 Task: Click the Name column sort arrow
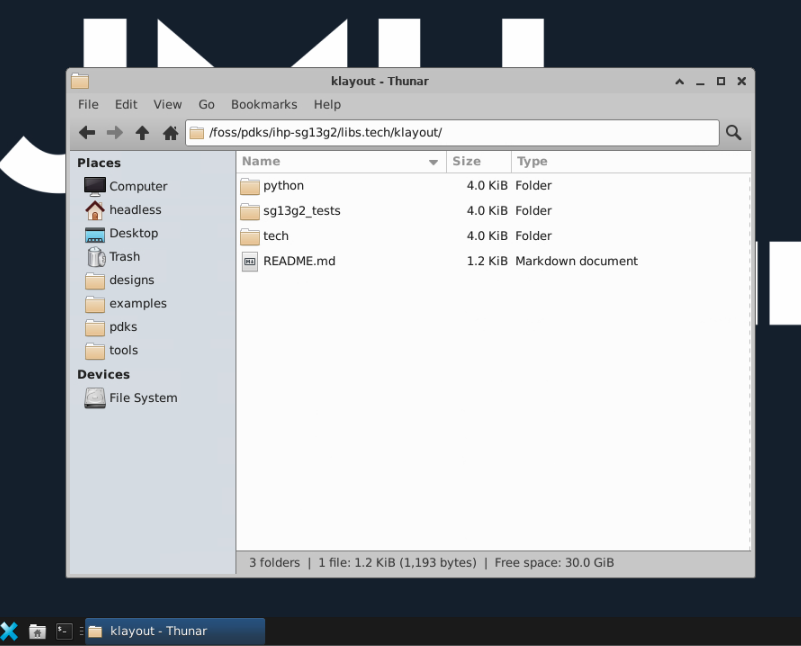pyautogui.click(x=433, y=162)
